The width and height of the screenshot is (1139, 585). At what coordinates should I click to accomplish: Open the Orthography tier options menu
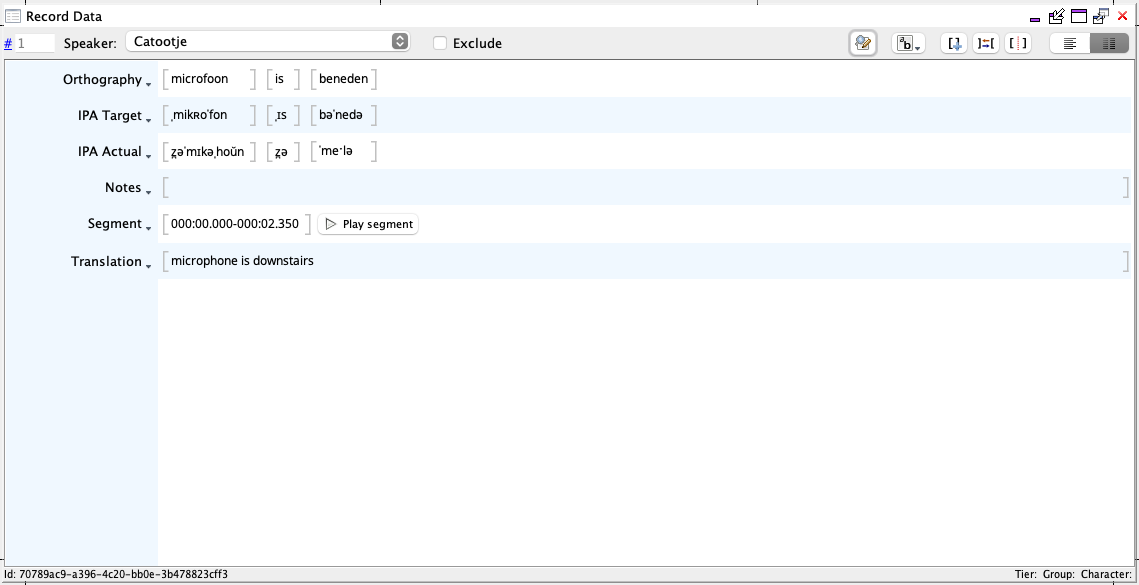149,82
